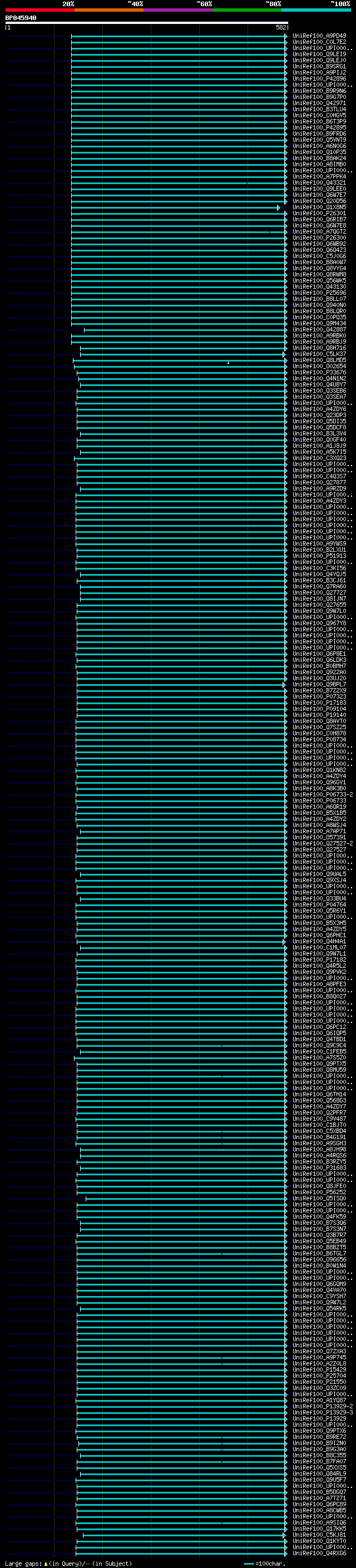Open hit UniRef100_C3XQ23
Viewport: 356px width, 1568px height.
point(319,458)
